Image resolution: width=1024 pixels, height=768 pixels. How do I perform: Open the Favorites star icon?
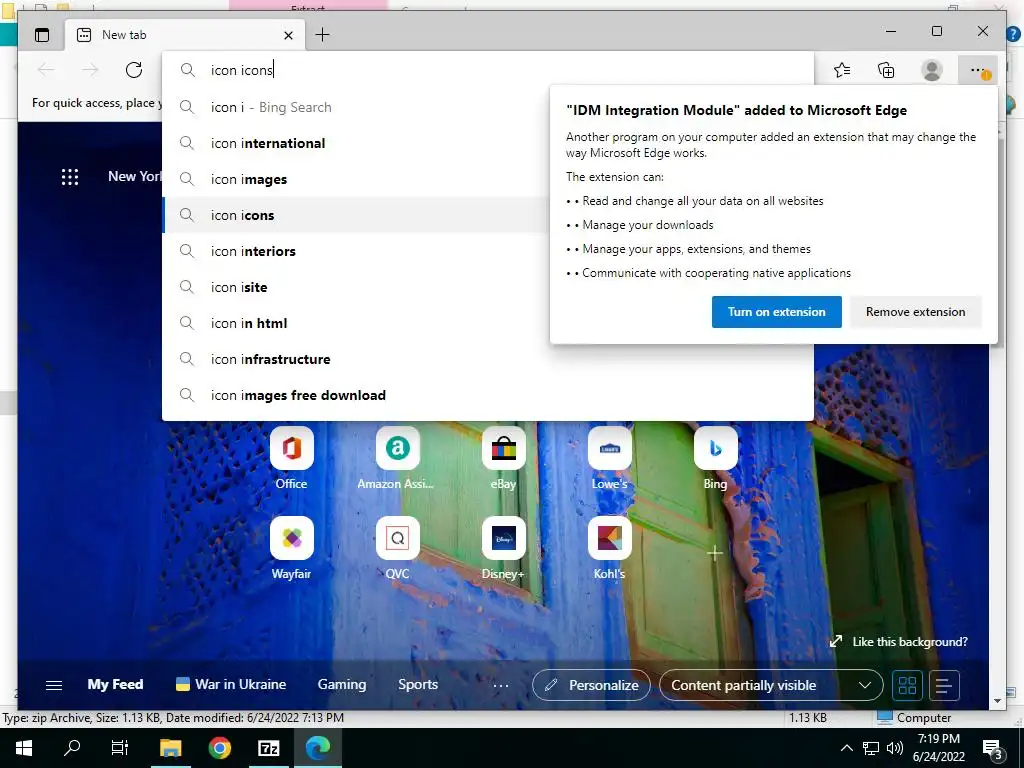click(842, 70)
